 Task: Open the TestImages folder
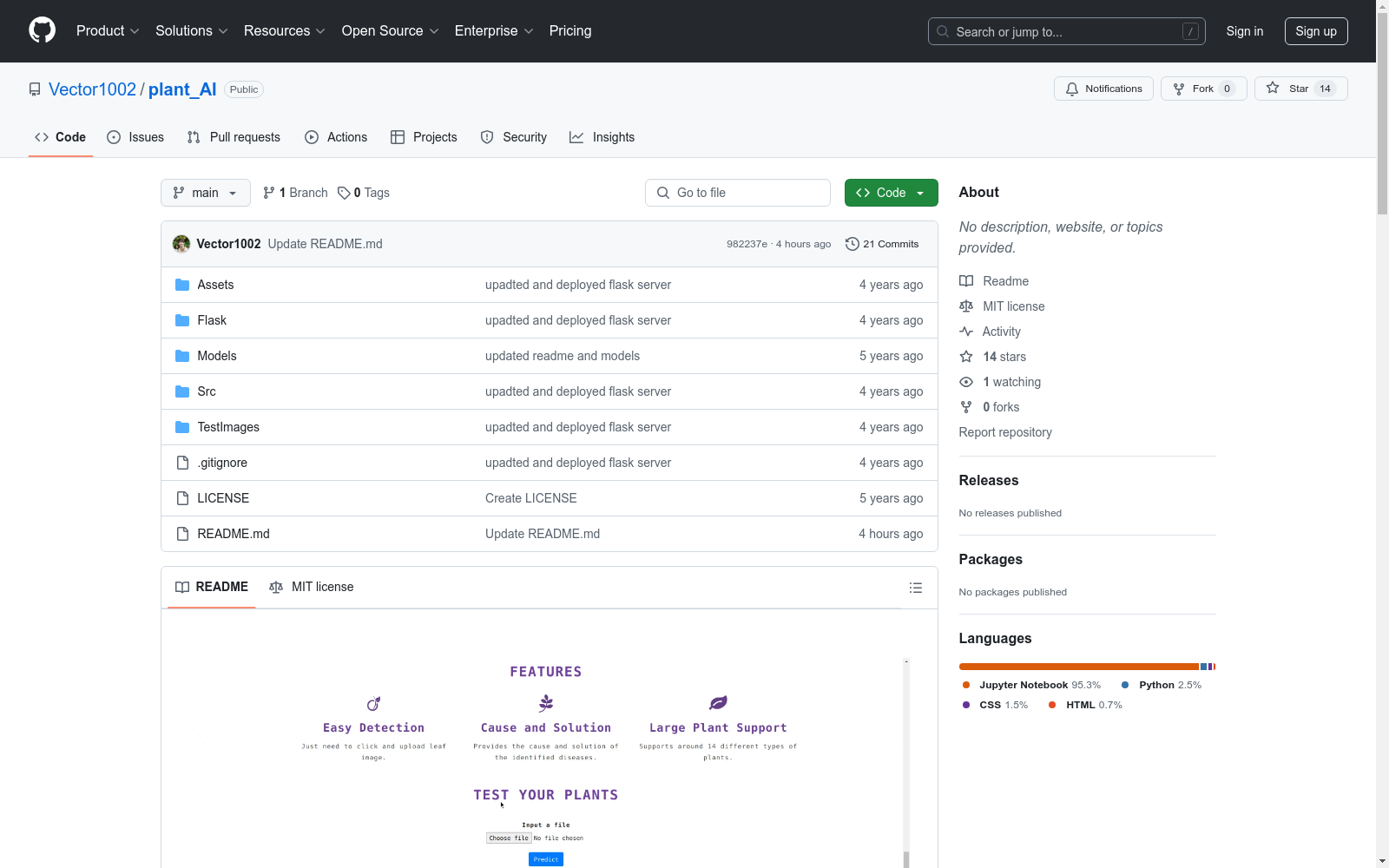tap(228, 427)
